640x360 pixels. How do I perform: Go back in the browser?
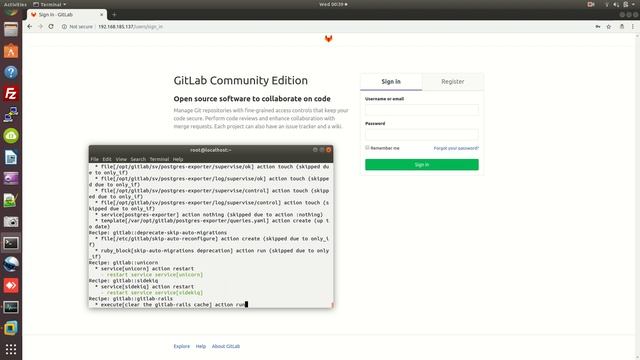29,27
